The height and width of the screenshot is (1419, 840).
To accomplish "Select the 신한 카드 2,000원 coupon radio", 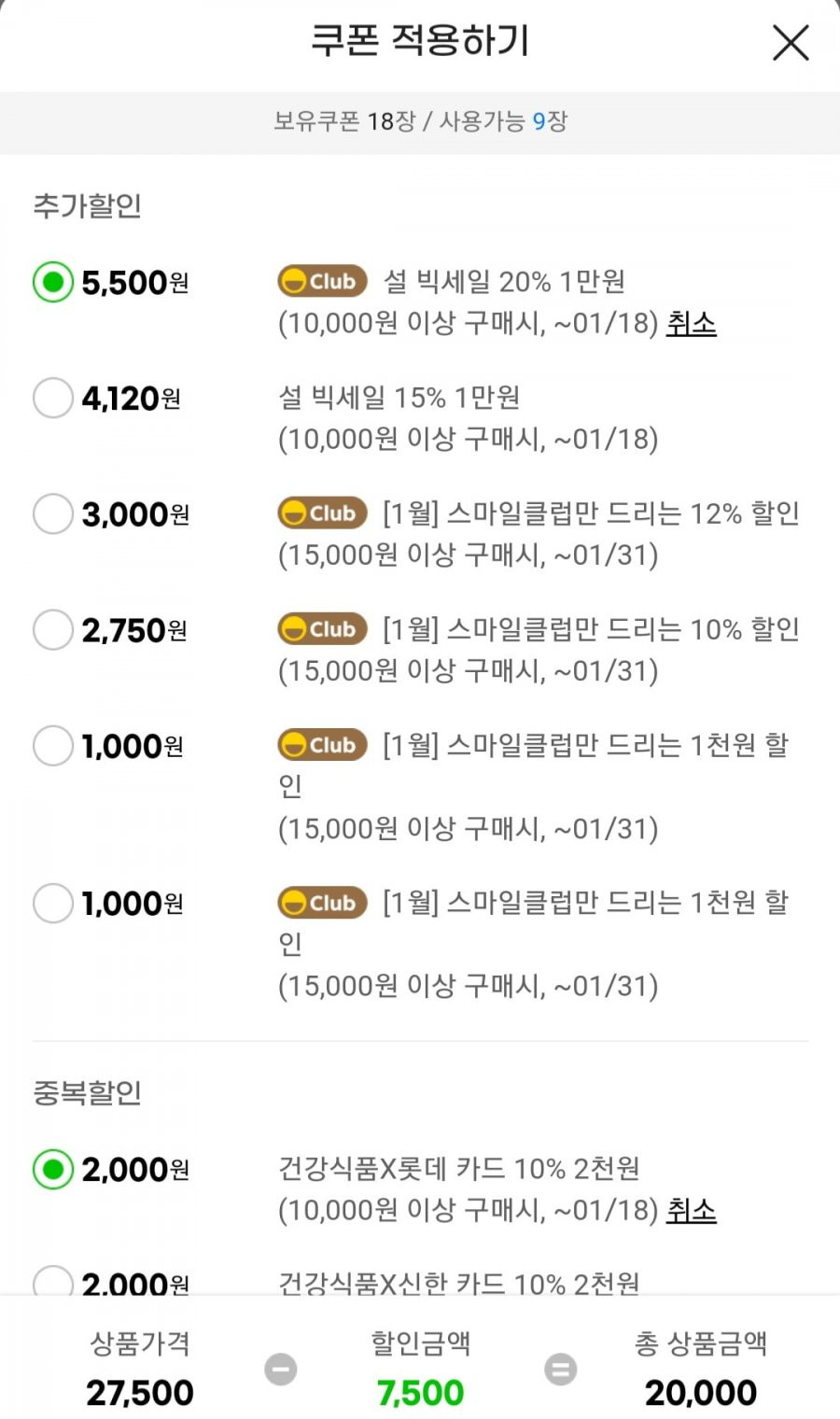I will click(x=53, y=1281).
